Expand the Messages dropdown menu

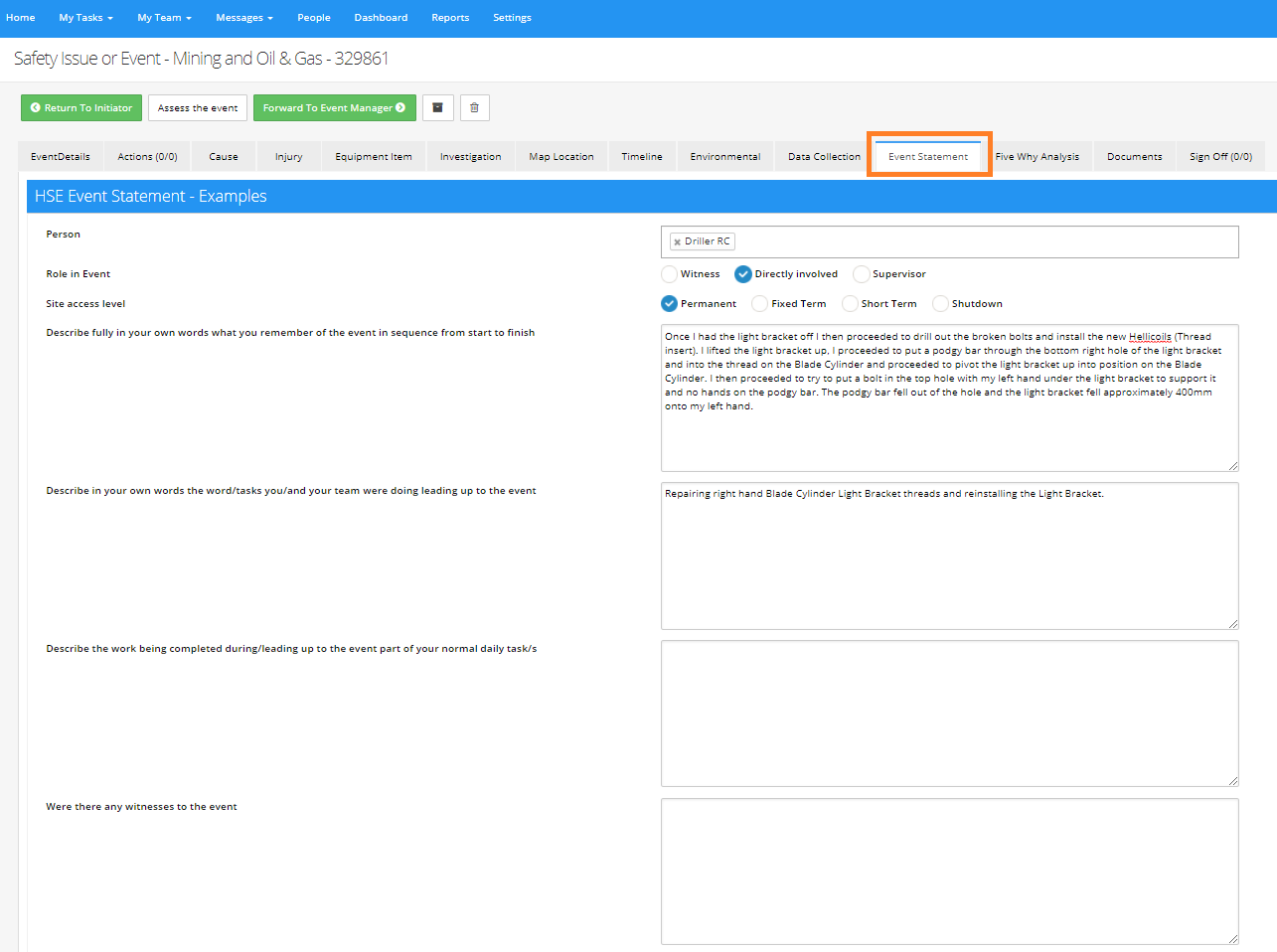point(243,17)
